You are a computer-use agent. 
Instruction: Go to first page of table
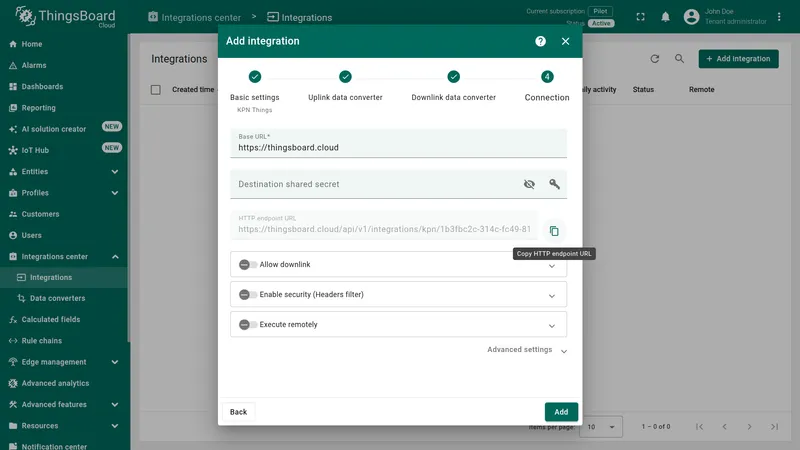point(699,427)
